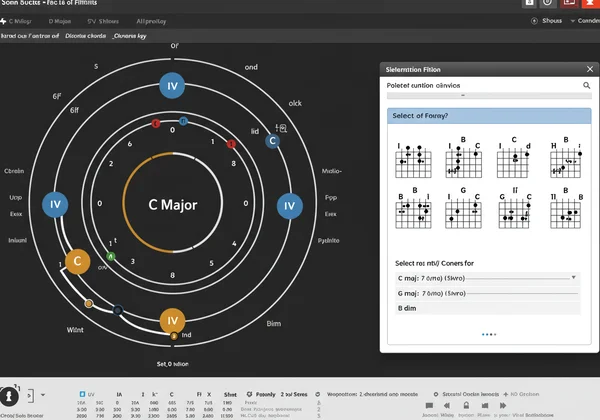The width and height of the screenshot is (600, 420).
Task: Click the lock icon in the playback controls
Action: [466, 405]
